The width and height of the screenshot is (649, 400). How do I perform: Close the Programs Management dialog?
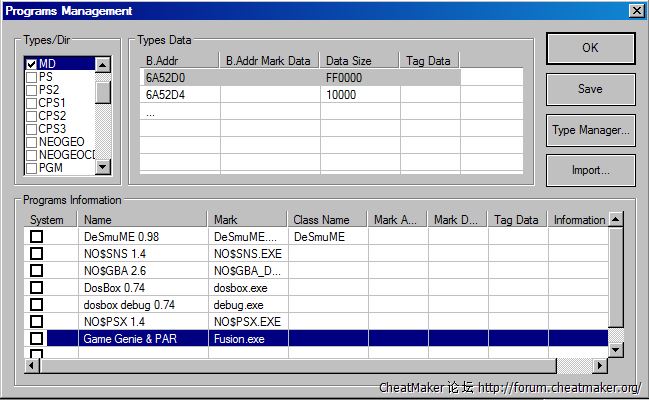[635, 11]
